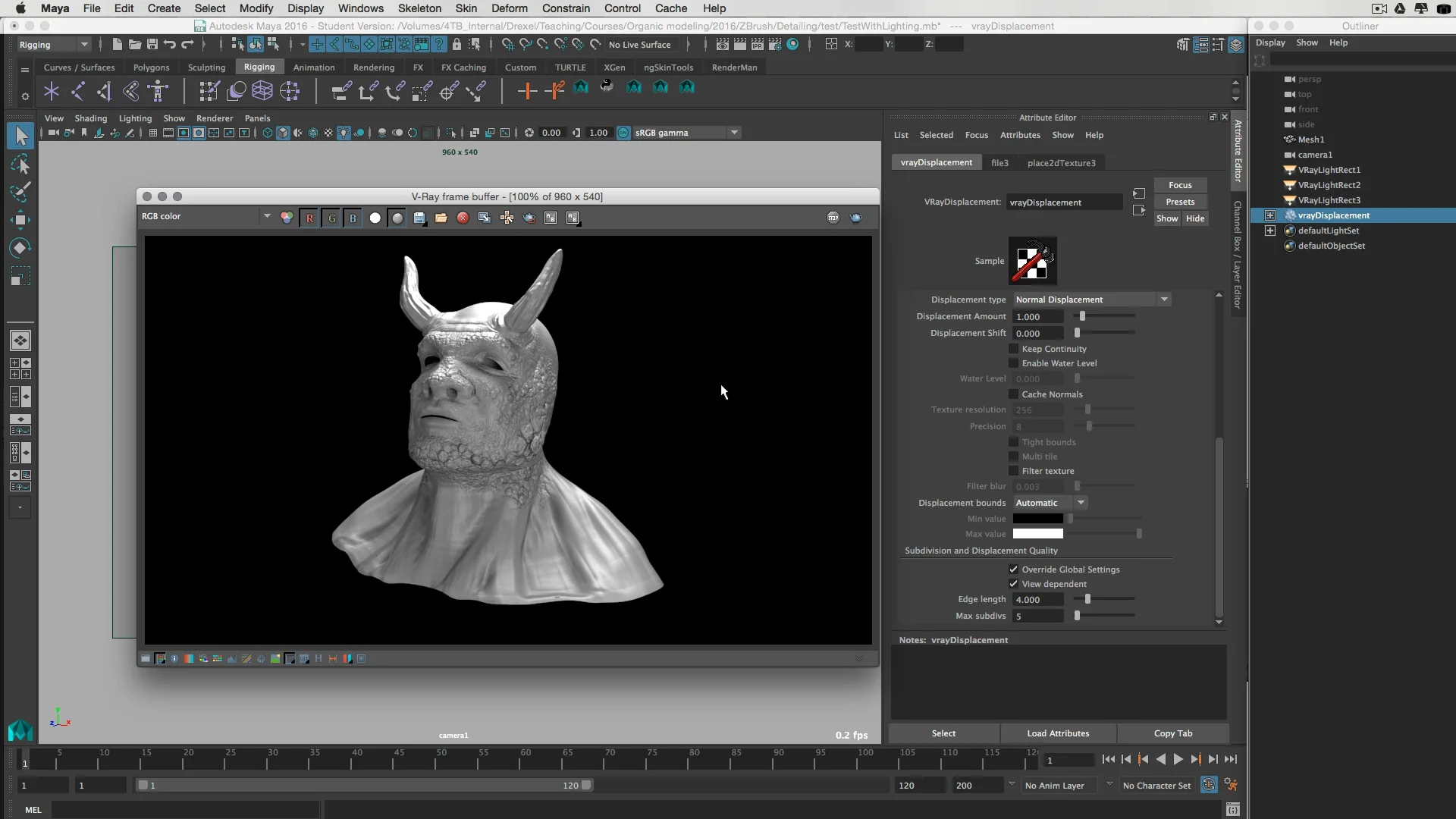
Task: Click the Presets button
Action: tap(1181, 202)
